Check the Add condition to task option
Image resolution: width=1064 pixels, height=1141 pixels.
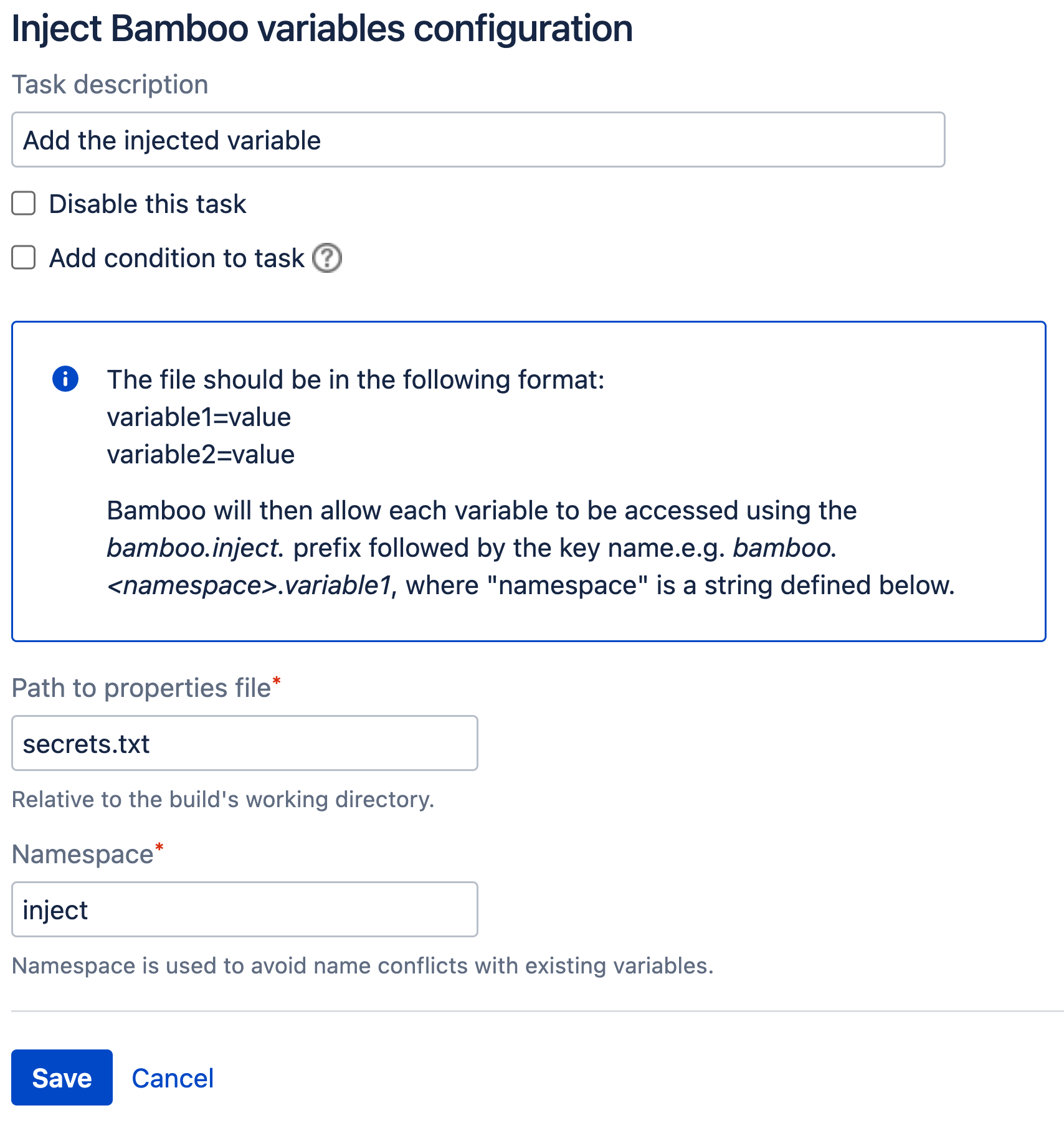coord(23,258)
